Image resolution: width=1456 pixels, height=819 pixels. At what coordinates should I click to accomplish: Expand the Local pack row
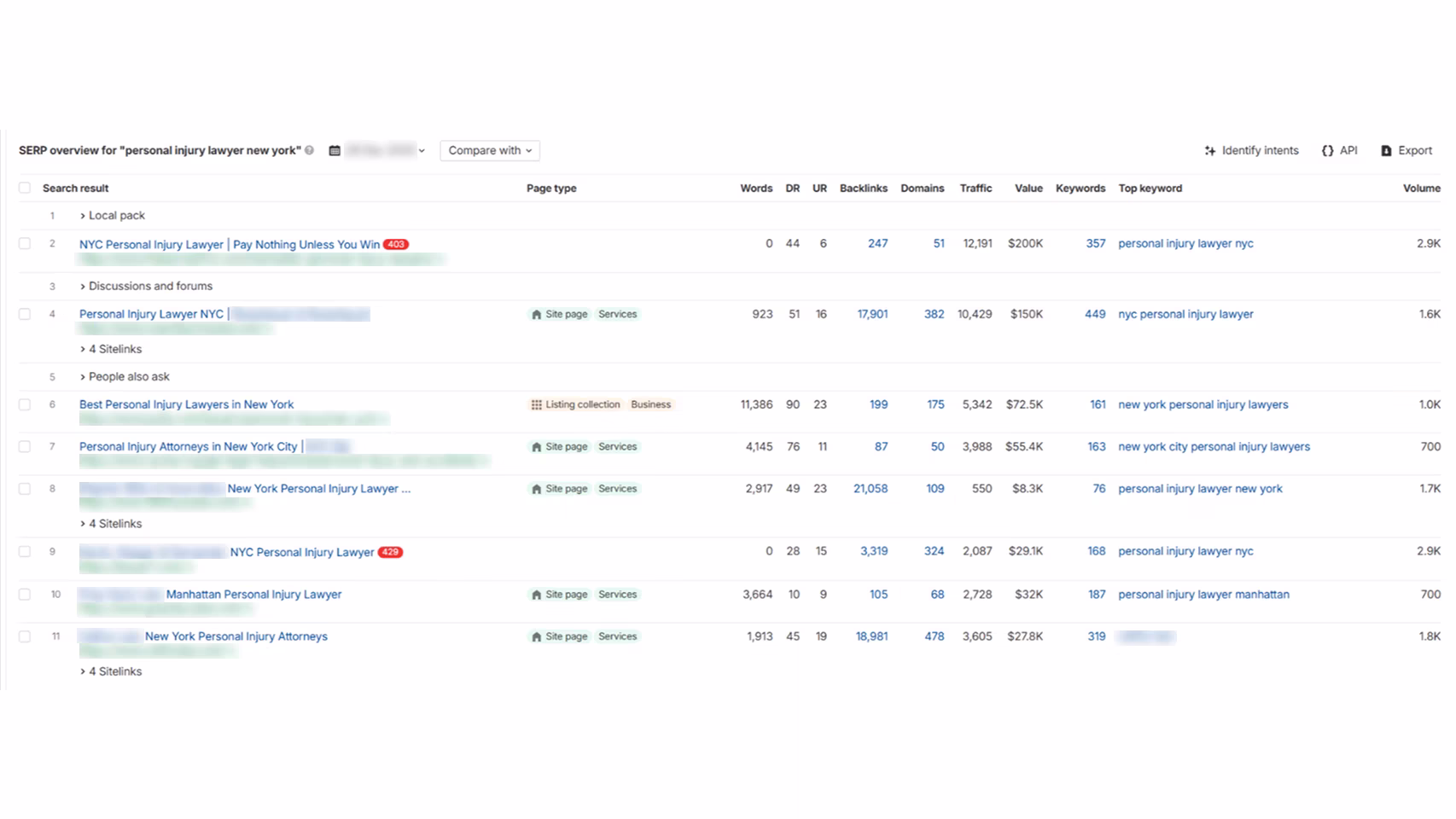coord(113,216)
